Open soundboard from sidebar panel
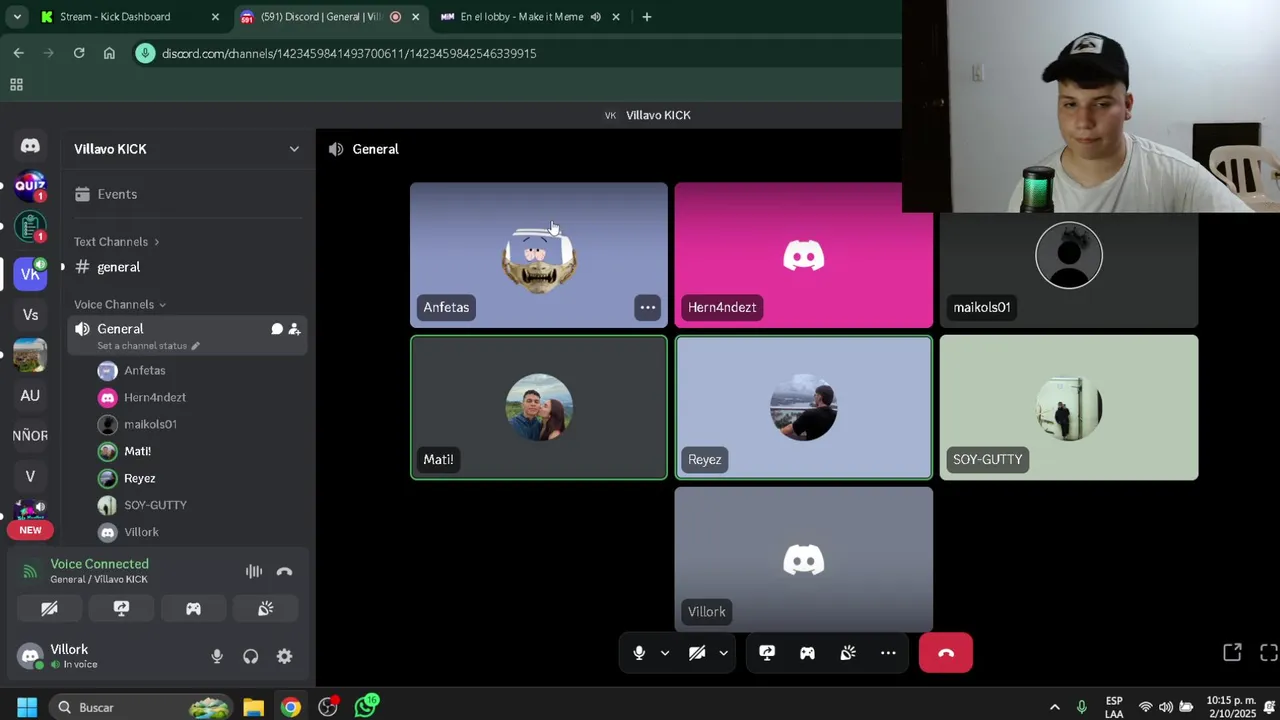The height and width of the screenshot is (720, 1280). click(265, 608)
